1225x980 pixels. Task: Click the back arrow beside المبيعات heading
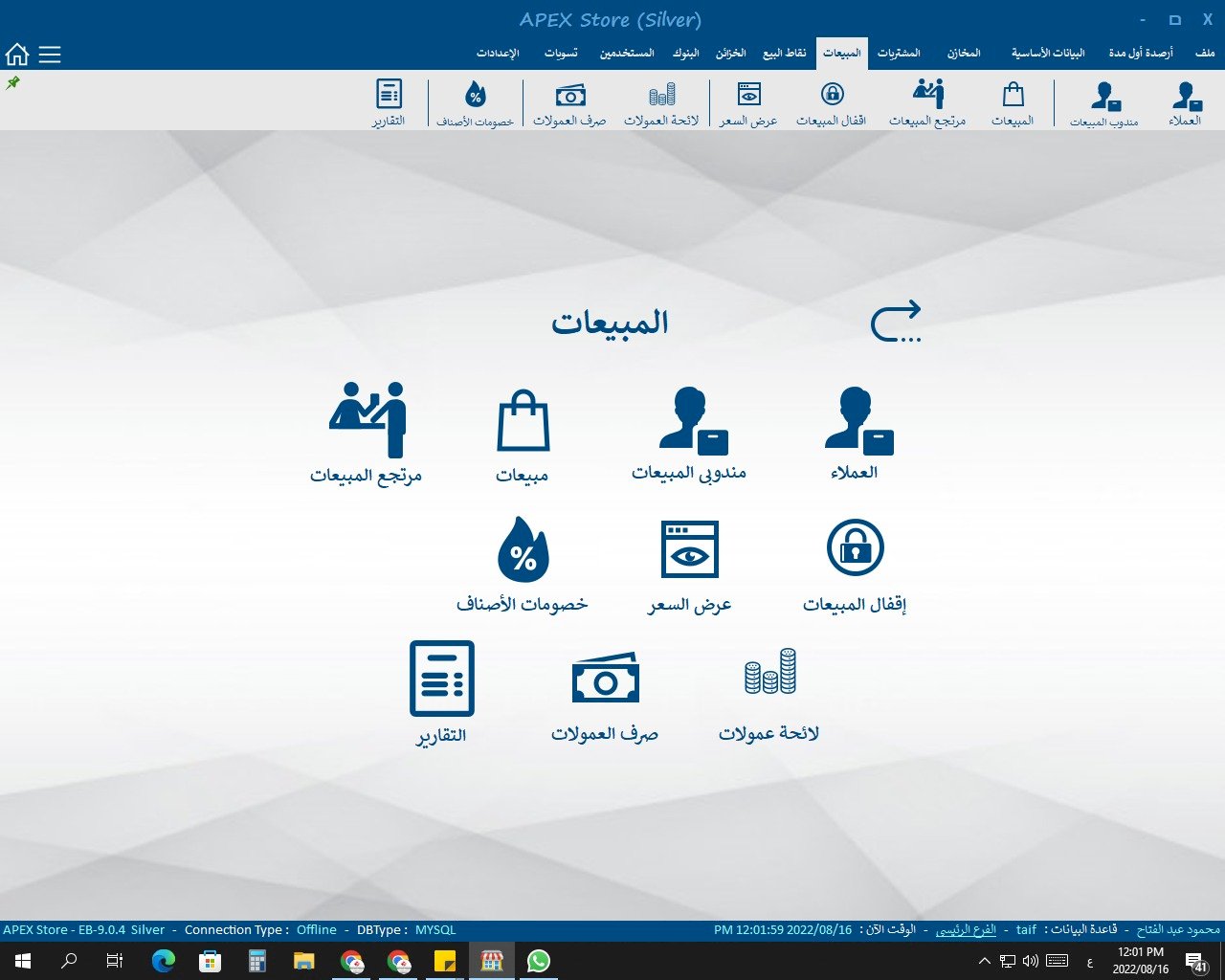[x=896, y=322]
